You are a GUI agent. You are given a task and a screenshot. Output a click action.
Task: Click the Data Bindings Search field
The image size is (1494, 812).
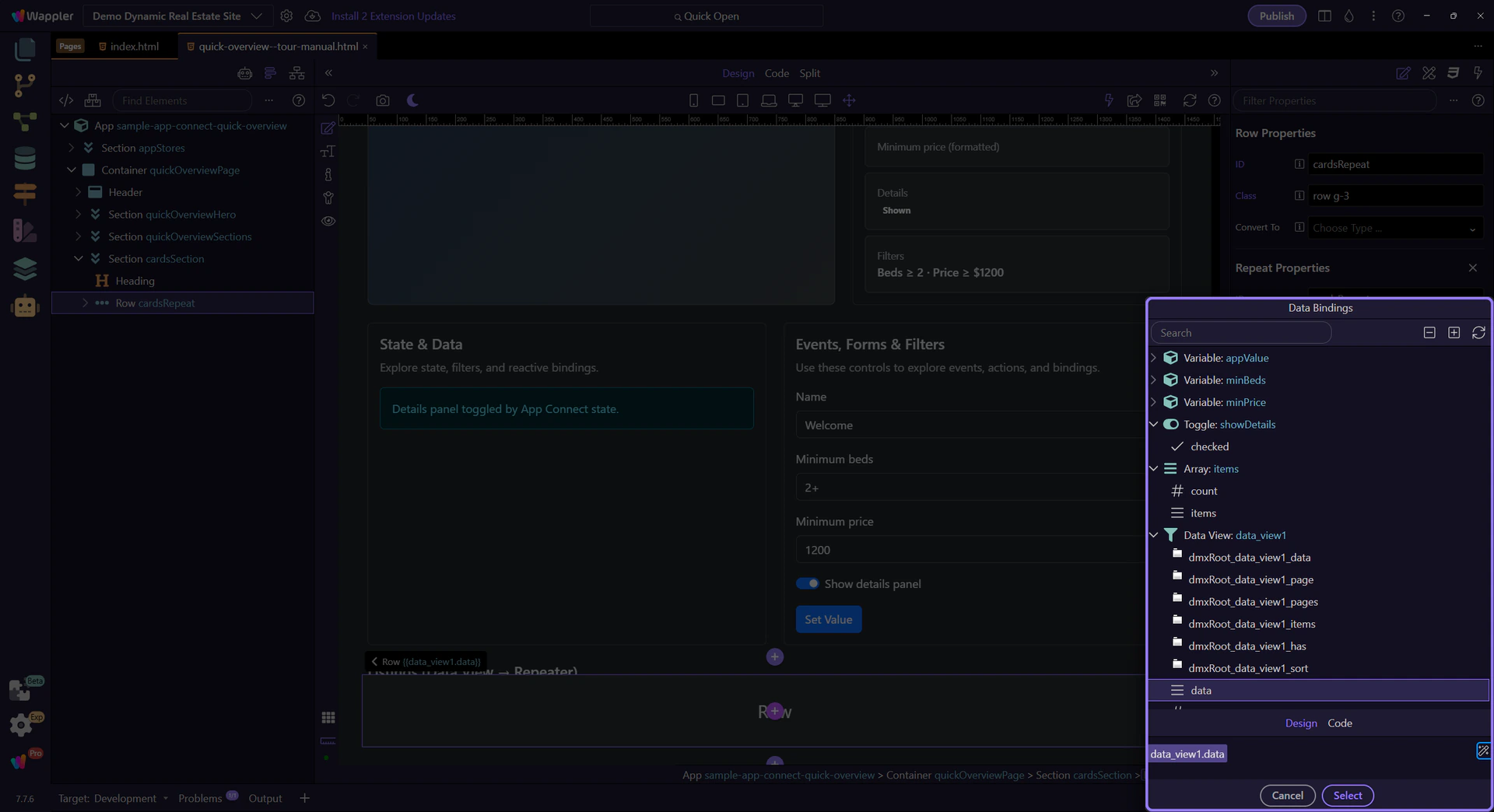click(x=1241, y=333)
